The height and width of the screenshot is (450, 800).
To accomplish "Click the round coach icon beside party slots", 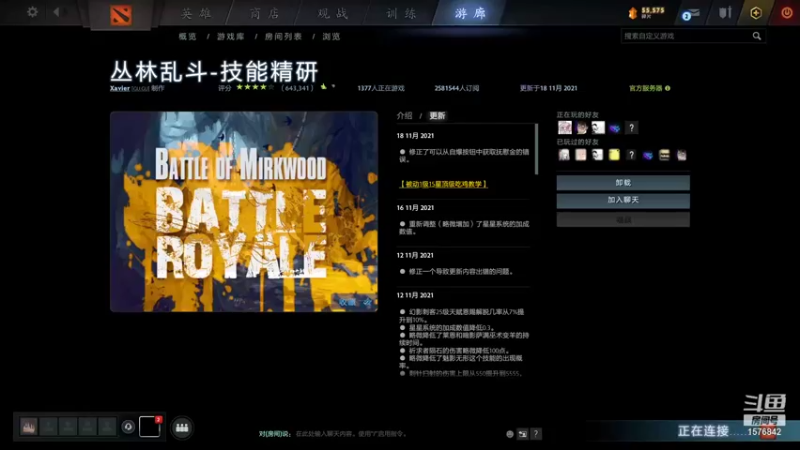I will point(128,427).
